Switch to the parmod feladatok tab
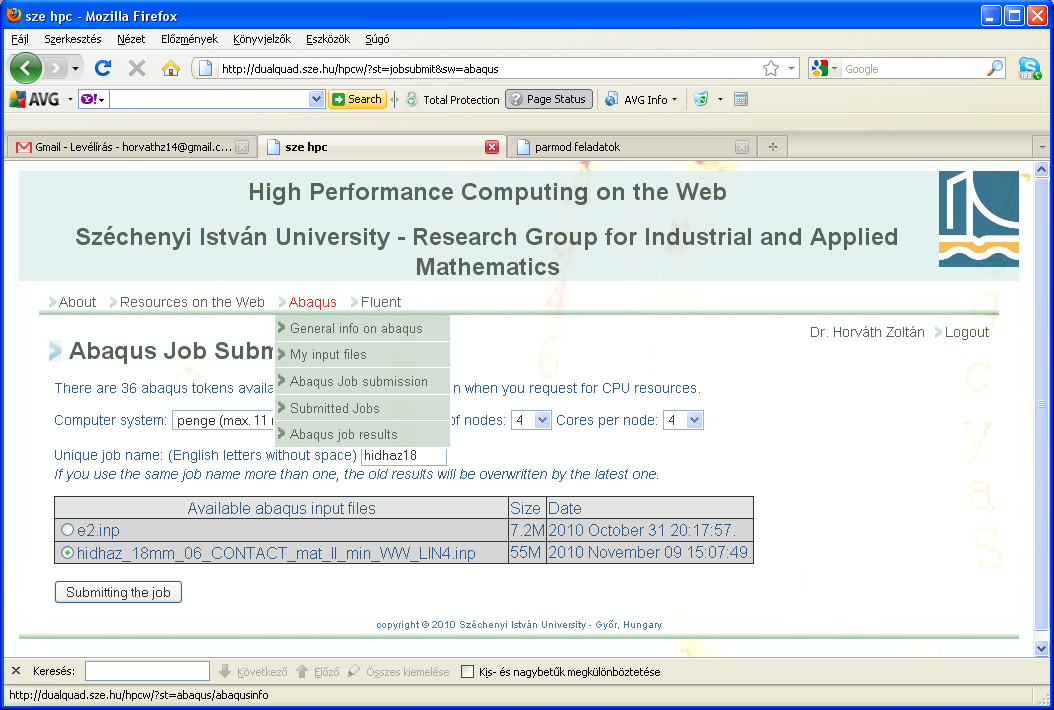 (632, 147)
